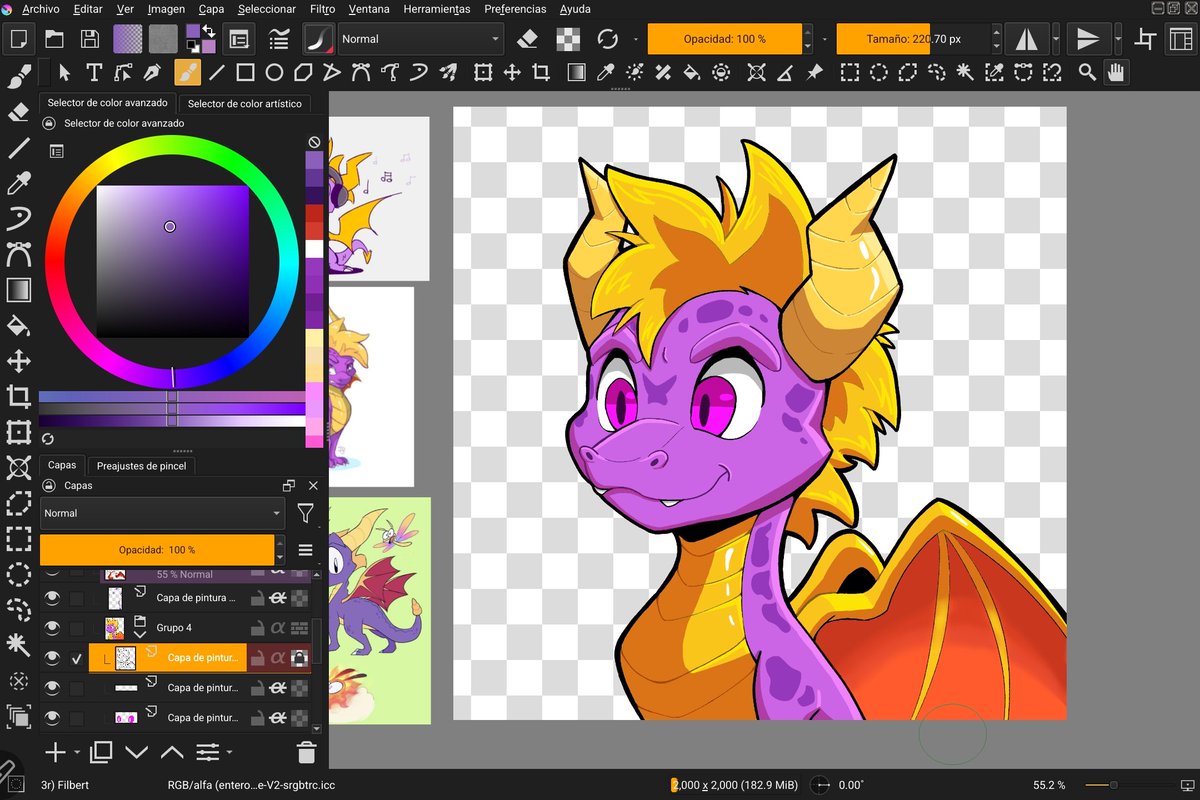Screen dimensions: 1200x800
Task: Open an existing file via folder icon
Action: 54,39
